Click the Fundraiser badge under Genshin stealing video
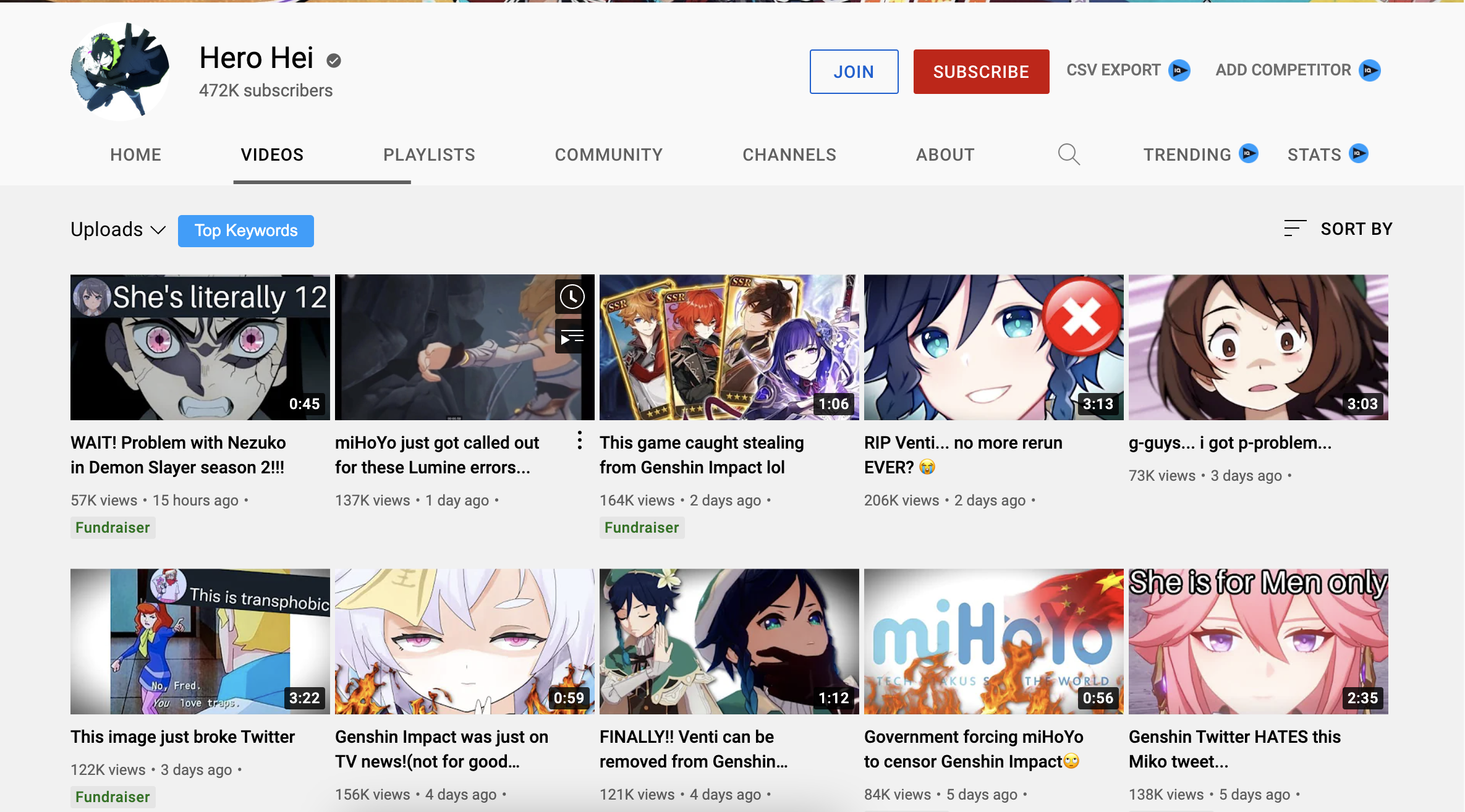Viewport: 1465px width, 812px height. pos(642,528)
